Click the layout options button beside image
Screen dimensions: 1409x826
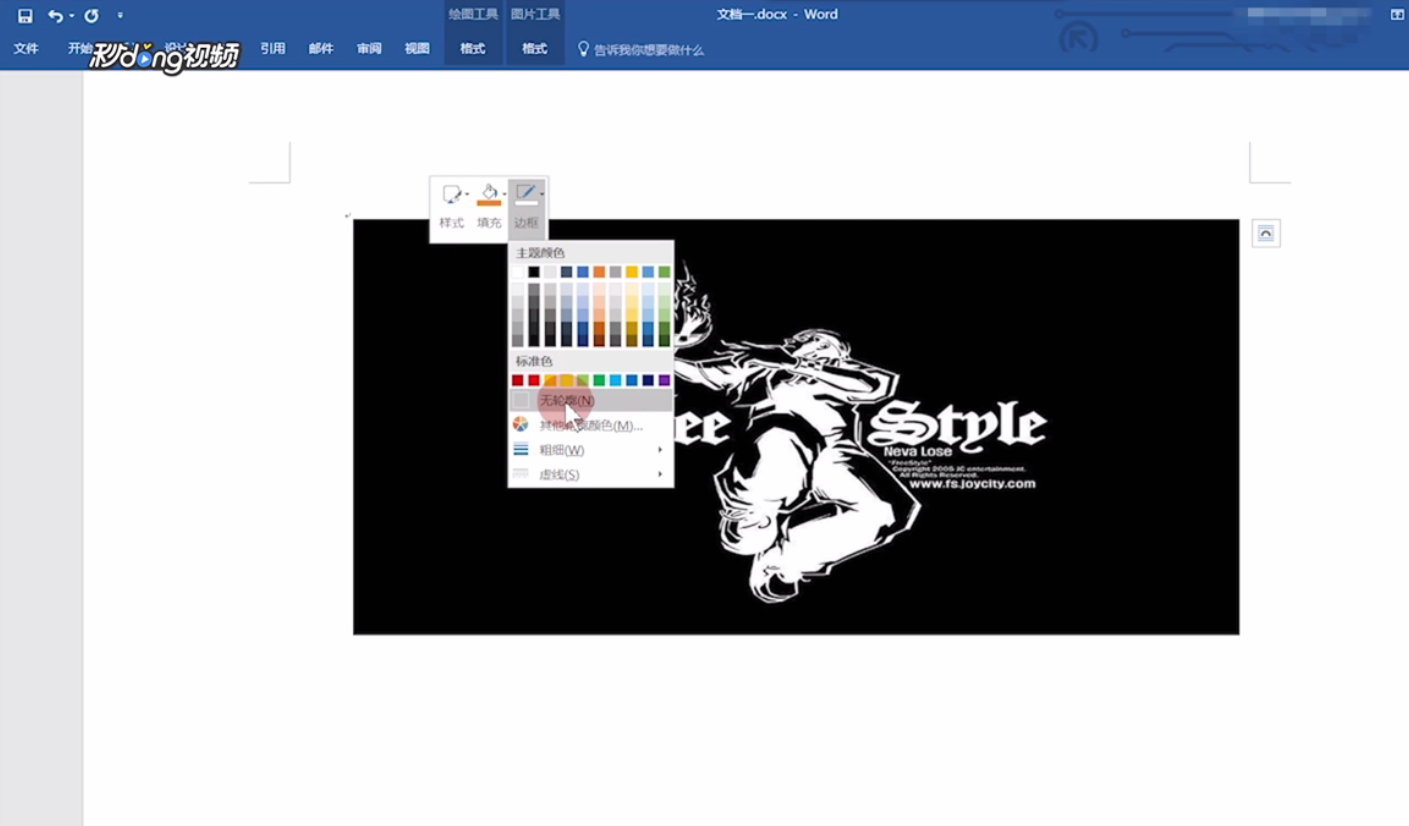point(1266,234)
